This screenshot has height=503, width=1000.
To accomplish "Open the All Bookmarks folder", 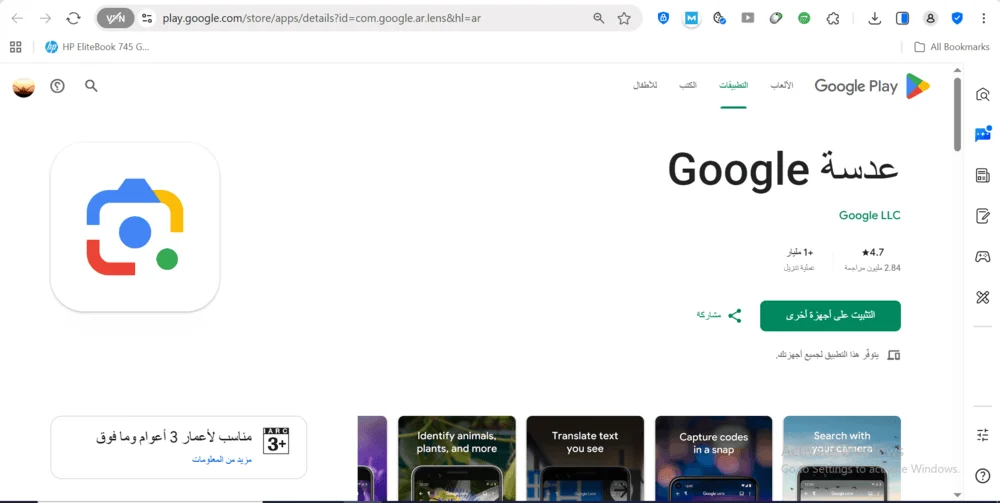I will 952,47.
